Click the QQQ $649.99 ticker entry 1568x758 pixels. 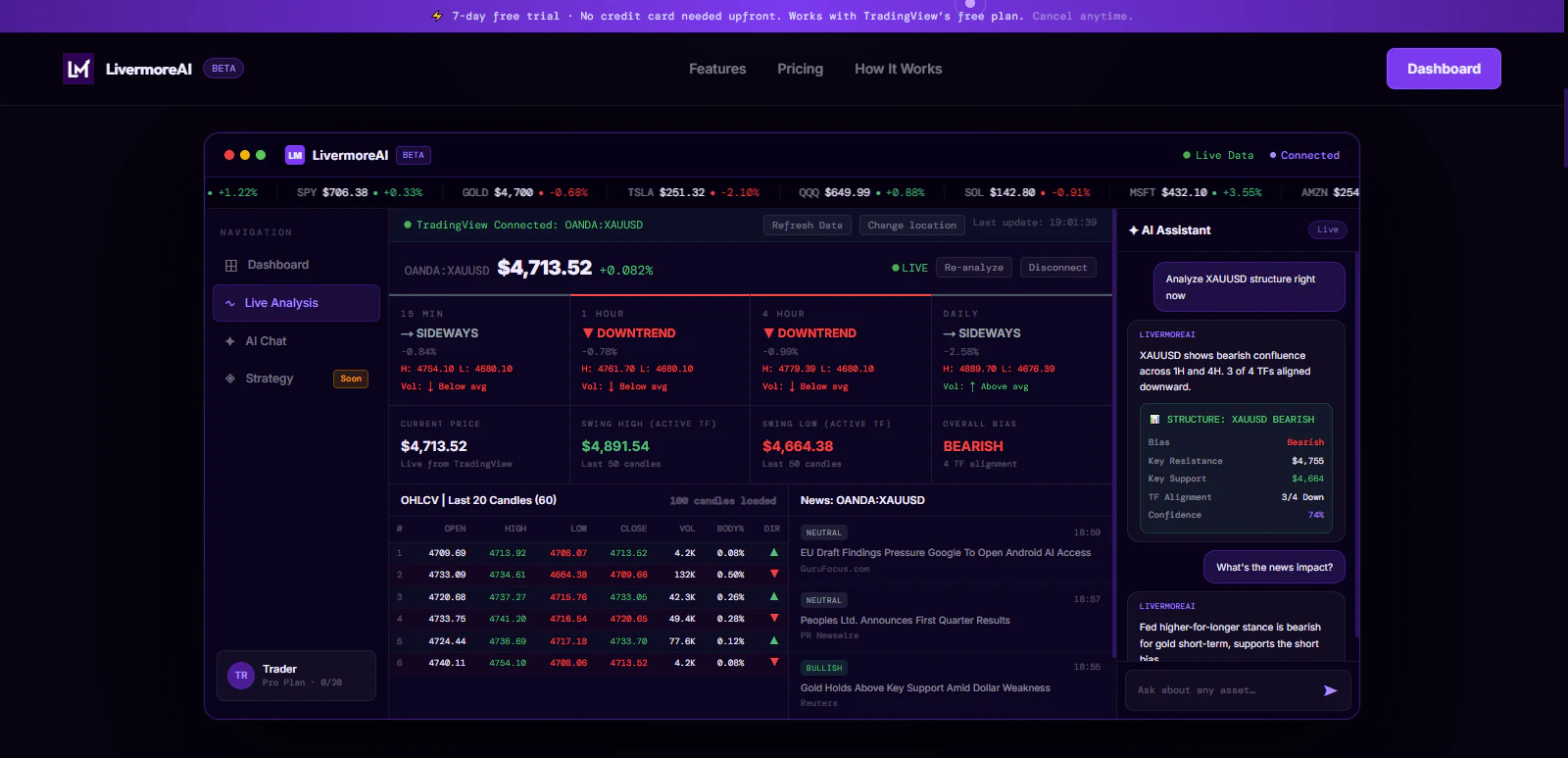click(x=861, y=192)
